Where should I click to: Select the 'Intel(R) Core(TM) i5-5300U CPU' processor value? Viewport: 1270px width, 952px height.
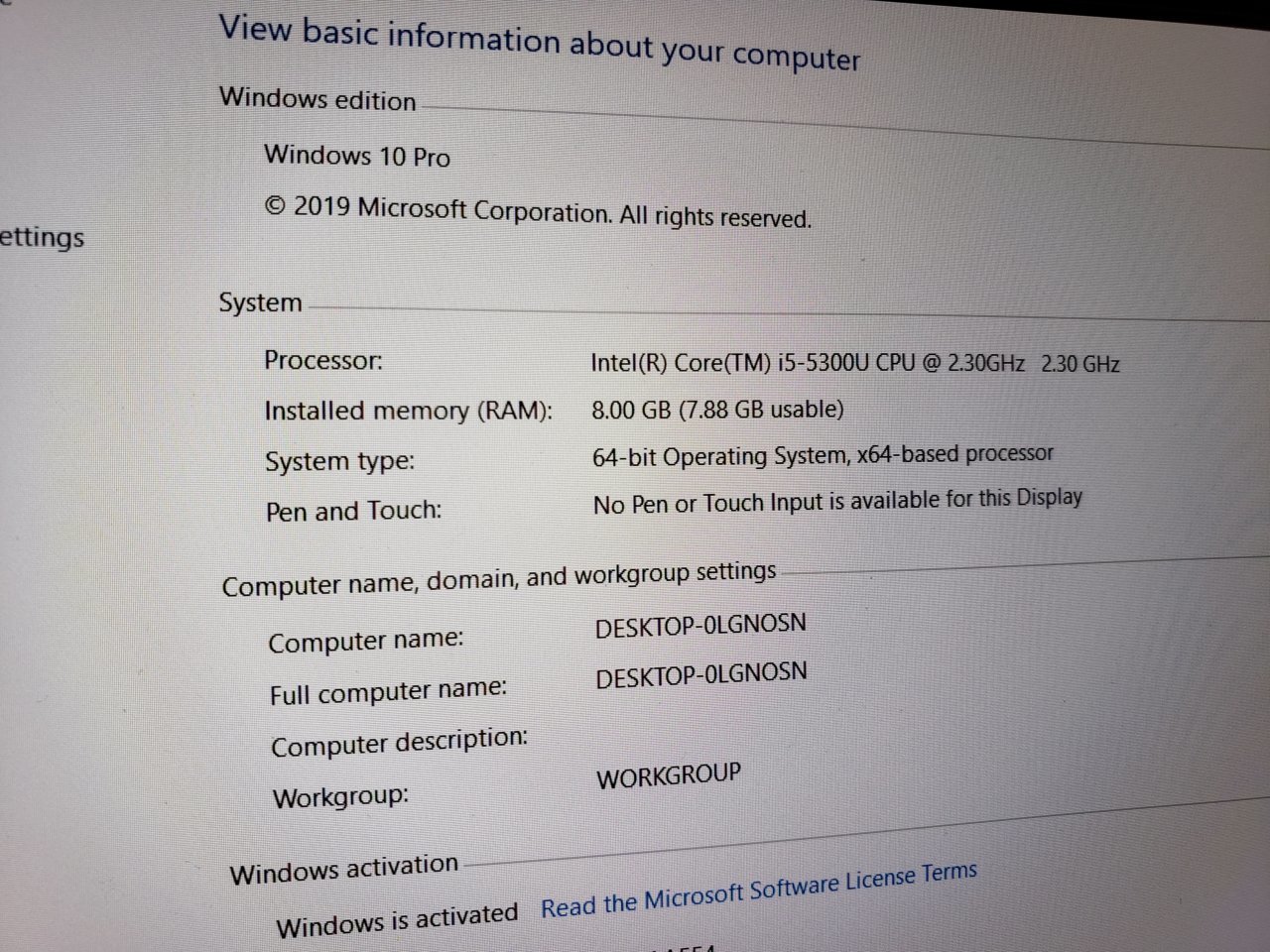(855, 363)
